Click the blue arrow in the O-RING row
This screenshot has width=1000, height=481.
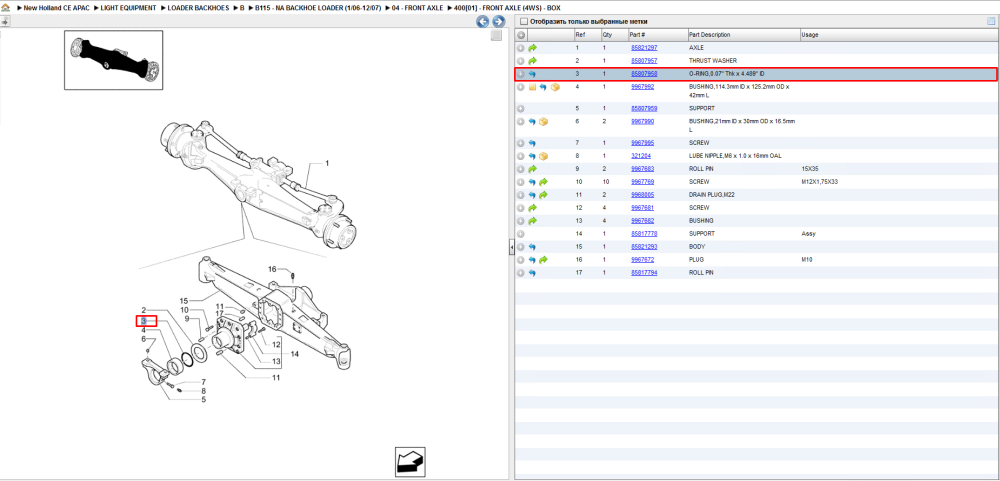[532, 74]
